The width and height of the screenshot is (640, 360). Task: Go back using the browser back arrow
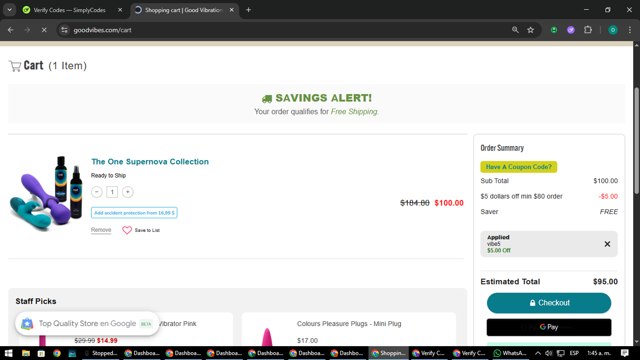pyautogui.click(x=11, y=30)
